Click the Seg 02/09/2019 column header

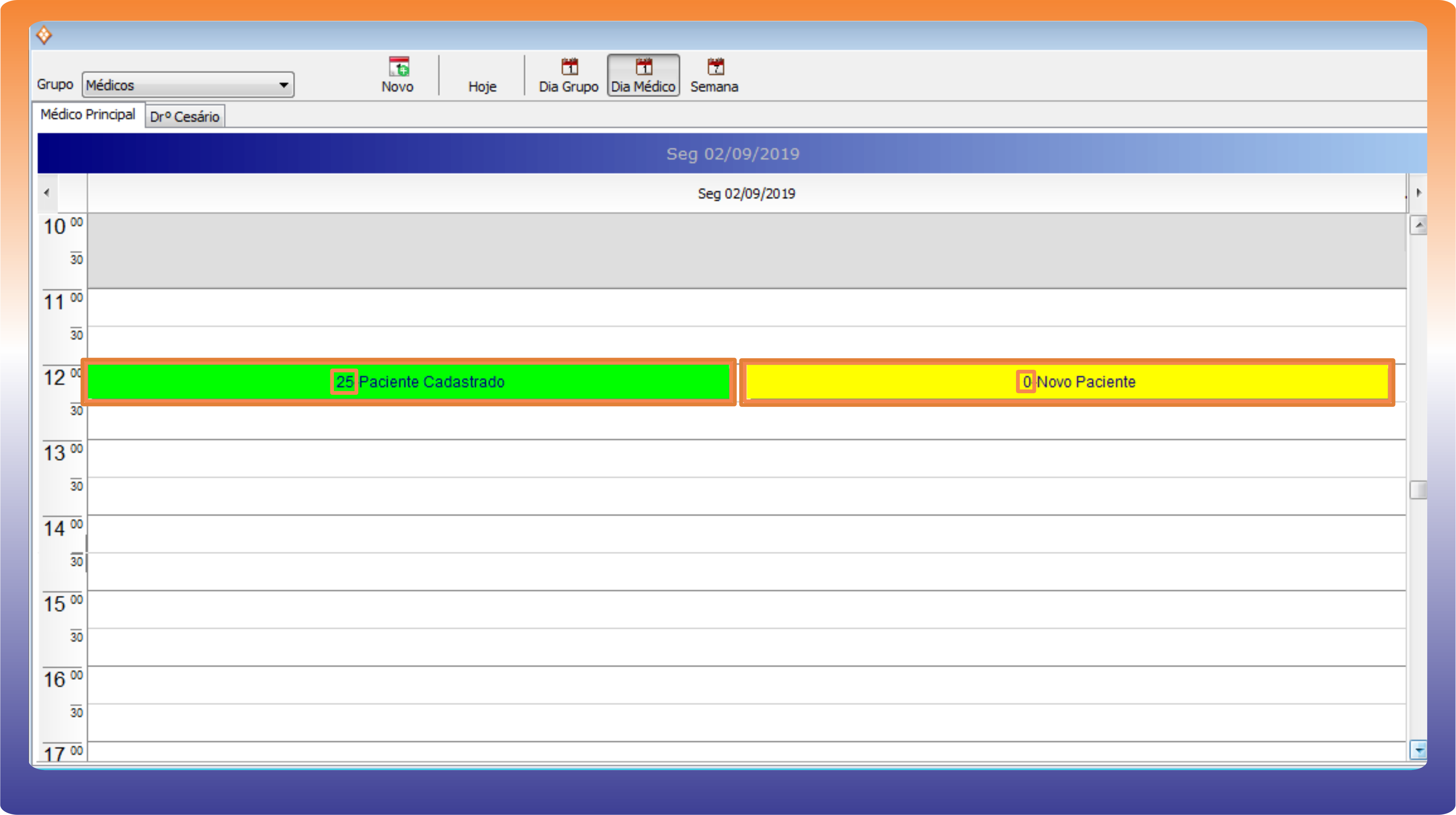746,194
